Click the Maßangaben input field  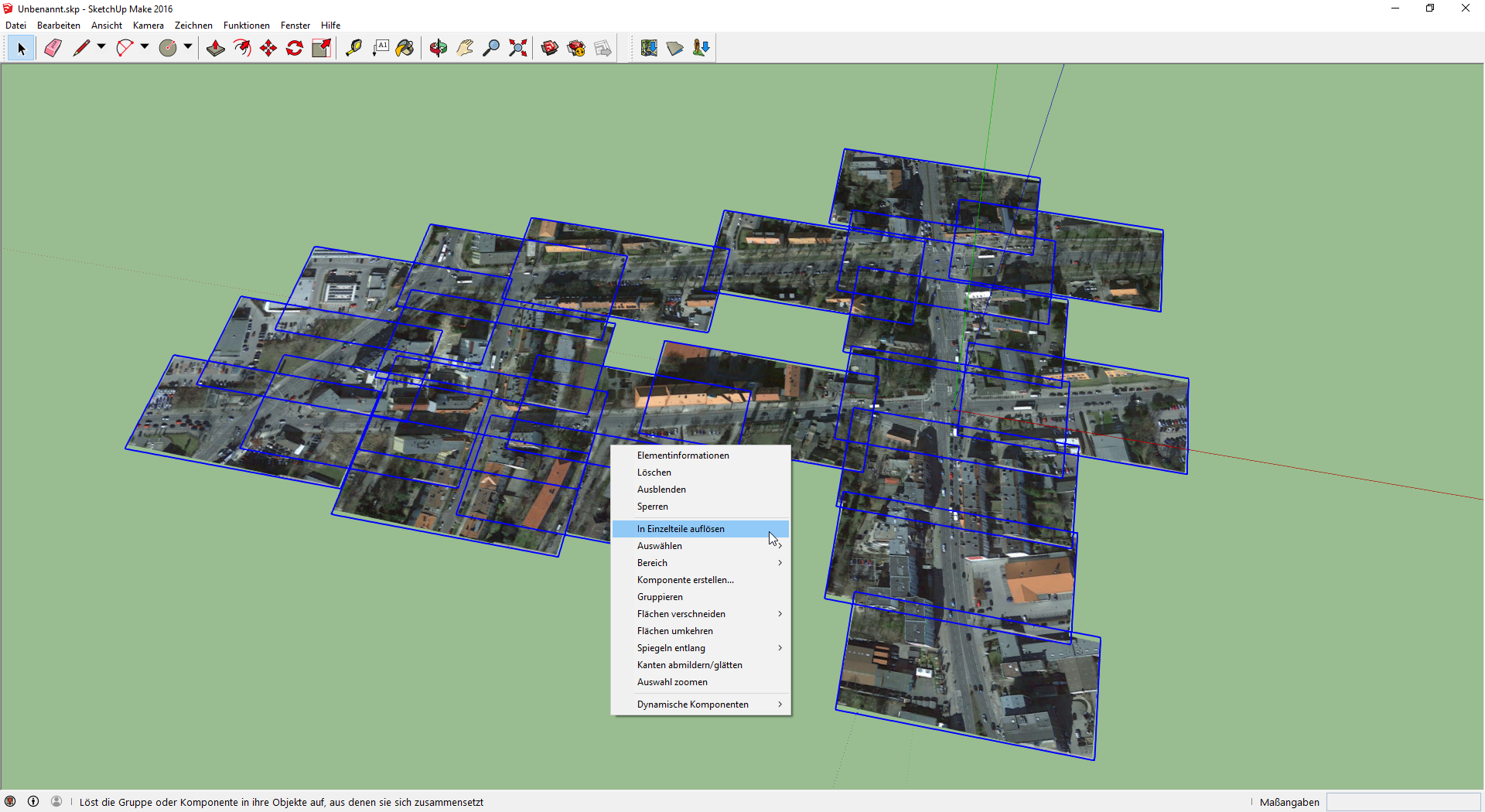pyautogui.click(x=1403, y=802)
